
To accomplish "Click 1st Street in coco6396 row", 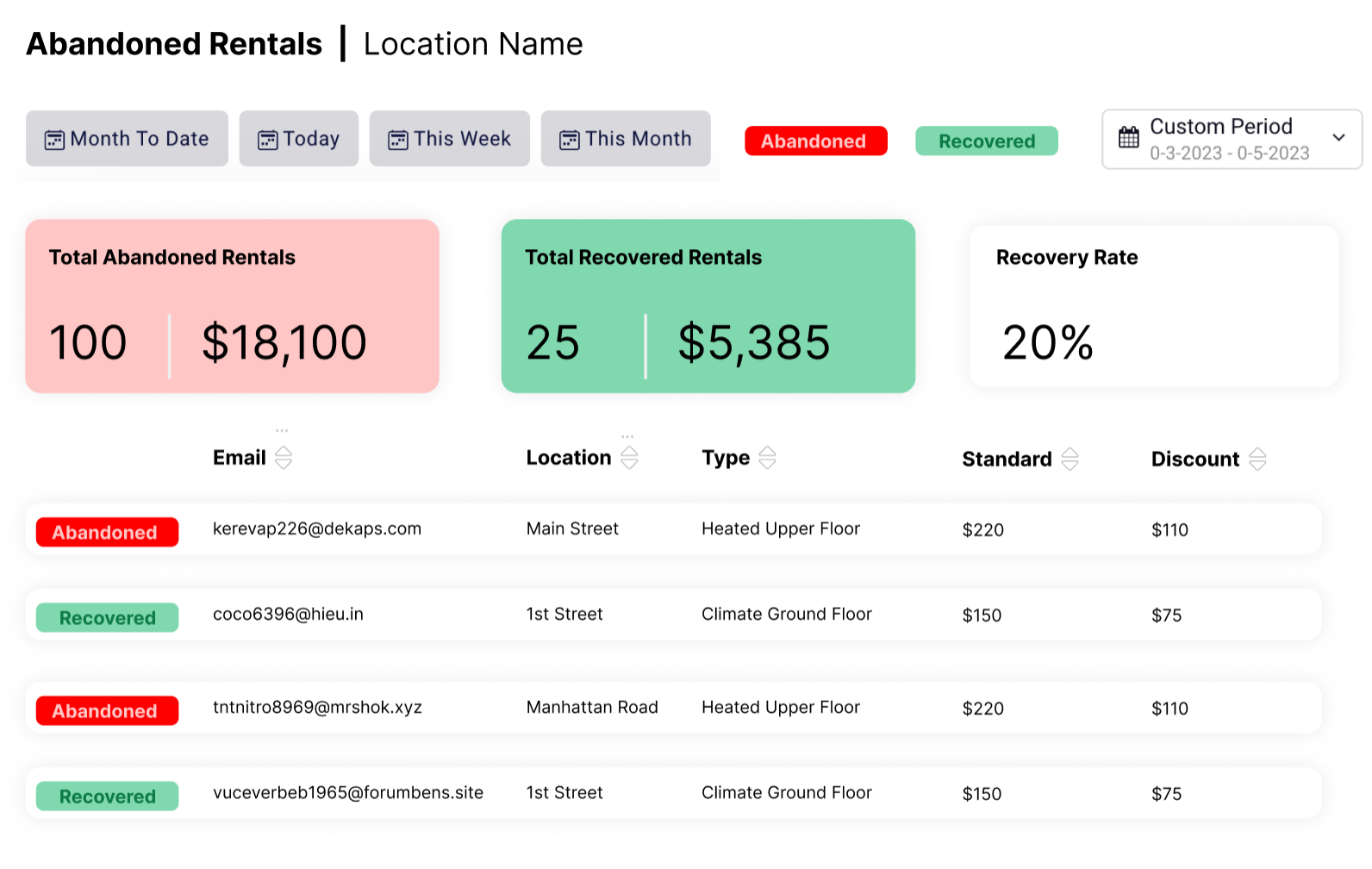I will [x=564, y=614].
